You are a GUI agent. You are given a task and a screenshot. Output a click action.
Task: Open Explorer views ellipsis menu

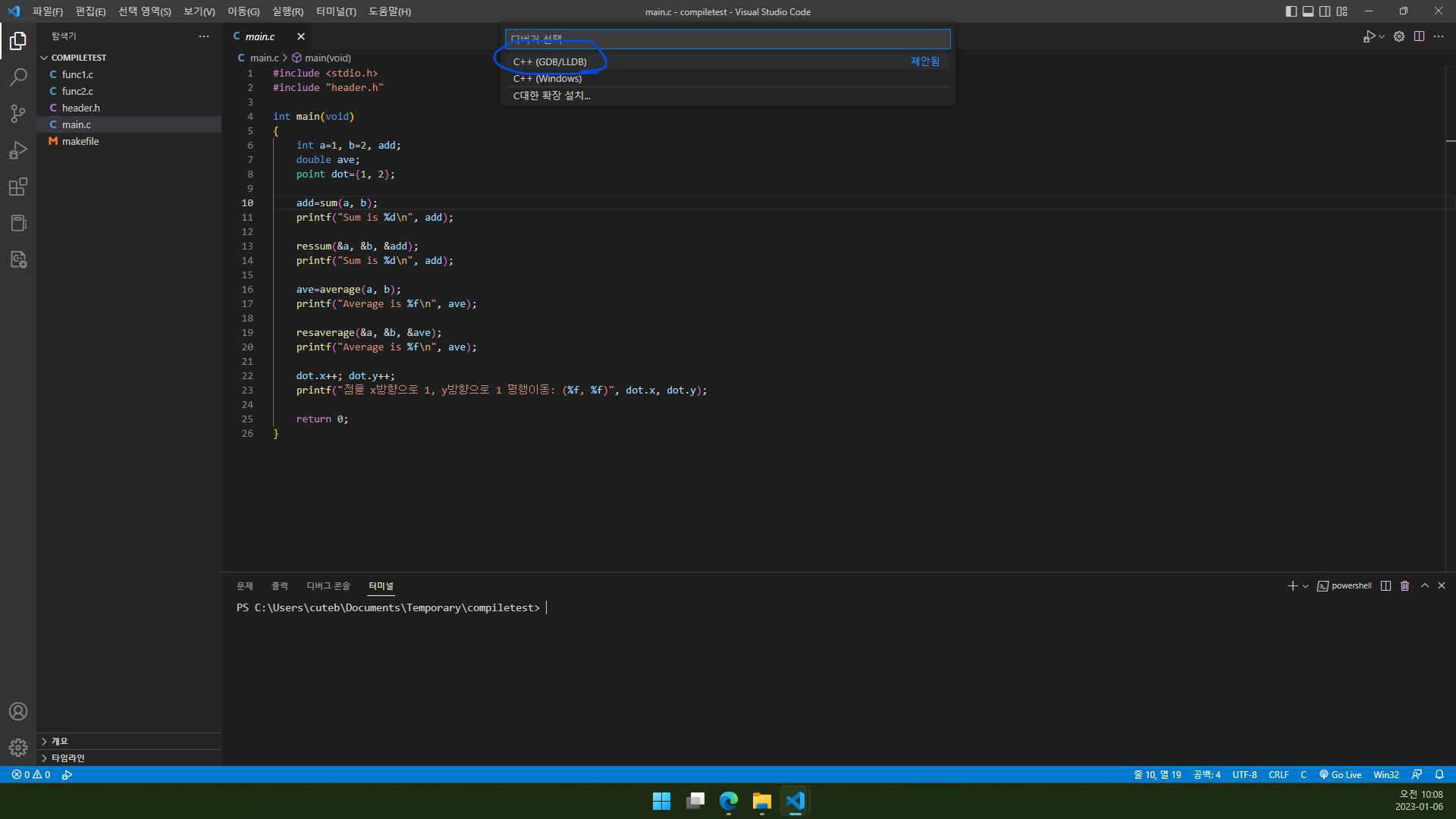click(x=204, y=36)
